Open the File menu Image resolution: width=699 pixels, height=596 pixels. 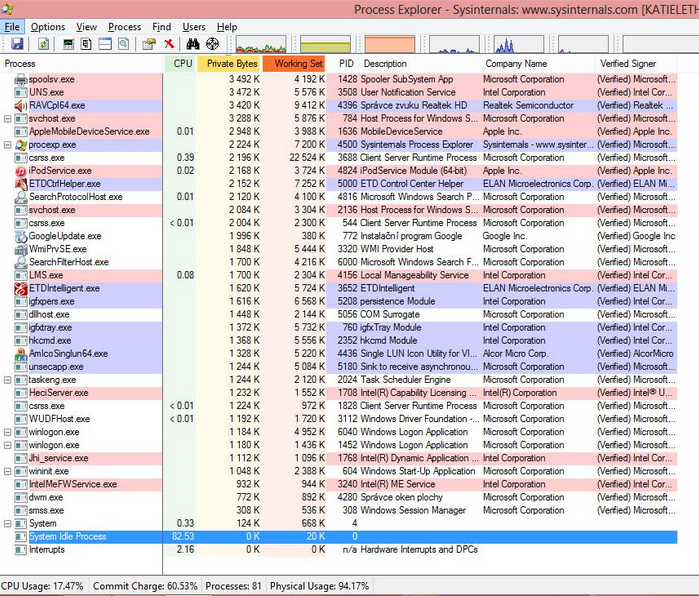(x=12, y=27)
